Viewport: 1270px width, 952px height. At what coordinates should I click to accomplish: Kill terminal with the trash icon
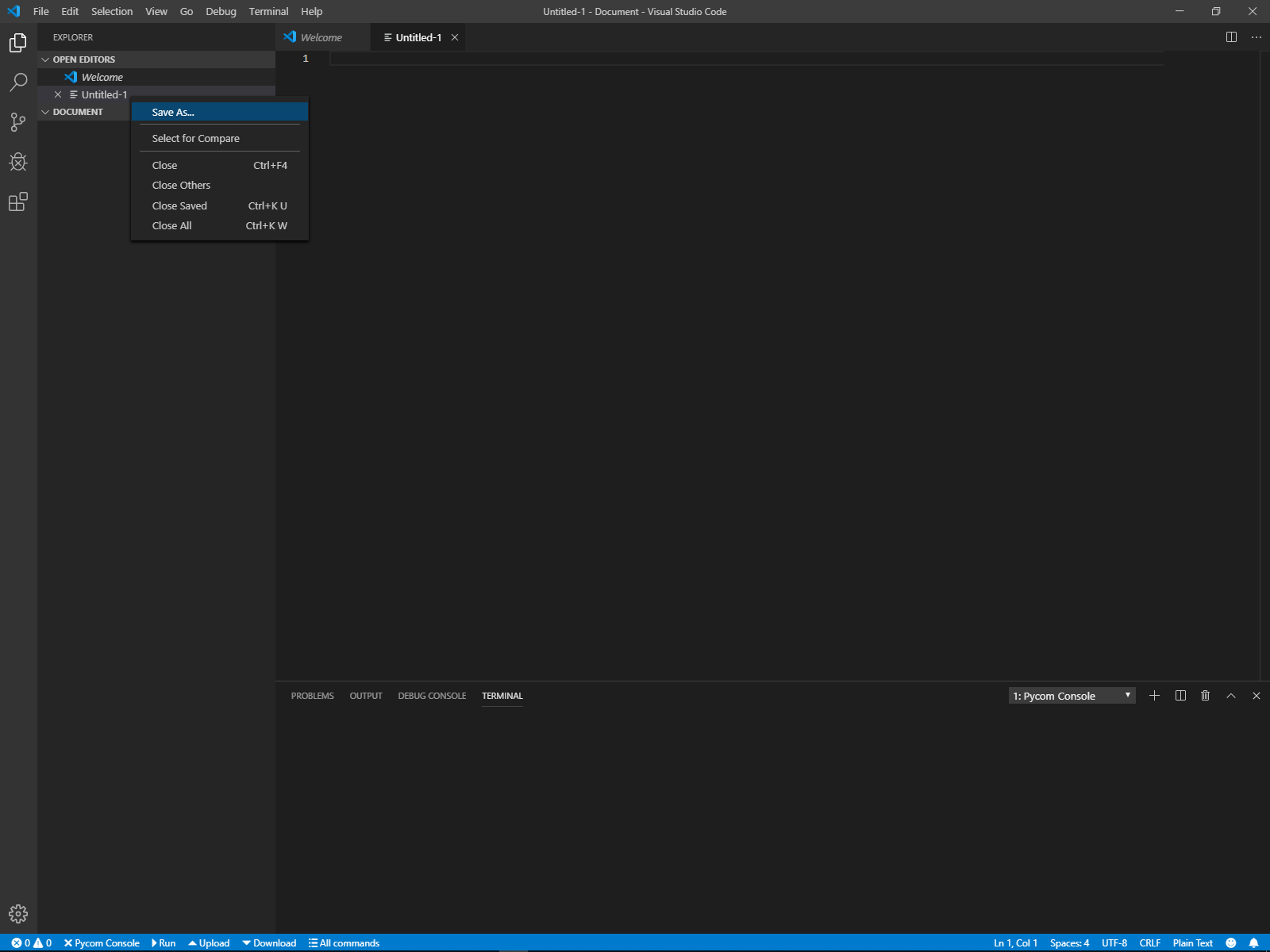tap(1205, 696)
